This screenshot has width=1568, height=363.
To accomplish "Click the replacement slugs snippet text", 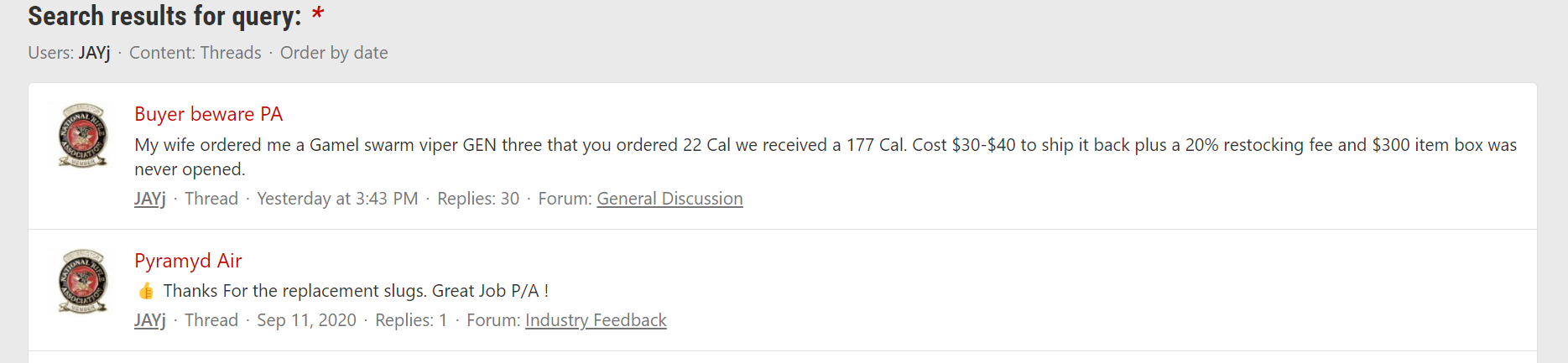I will 356,291.
